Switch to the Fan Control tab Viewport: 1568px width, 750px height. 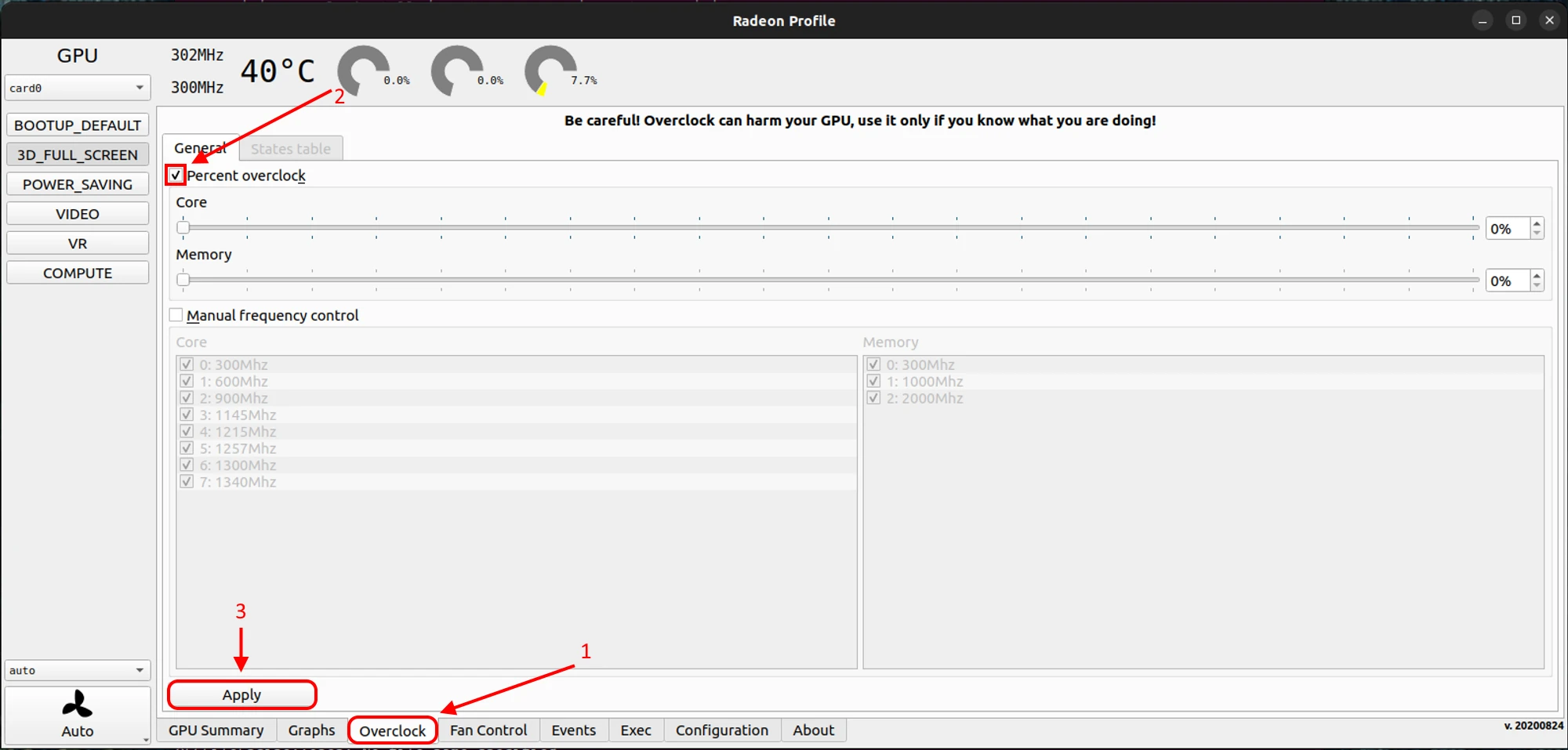[x=488, y=730]
